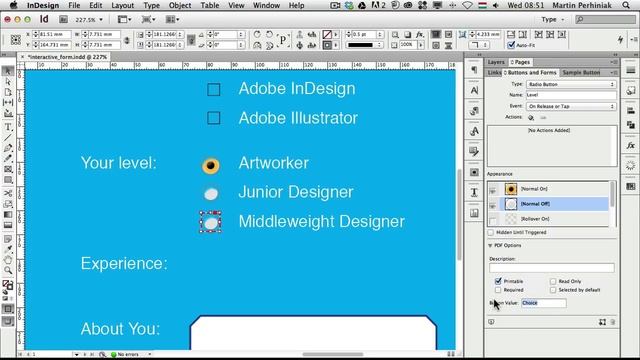Image resolution: width=640 pixels, height=360 pixels.
Task: Click the fill and stroke swatch in toolbox
Action: pos(8,284)
